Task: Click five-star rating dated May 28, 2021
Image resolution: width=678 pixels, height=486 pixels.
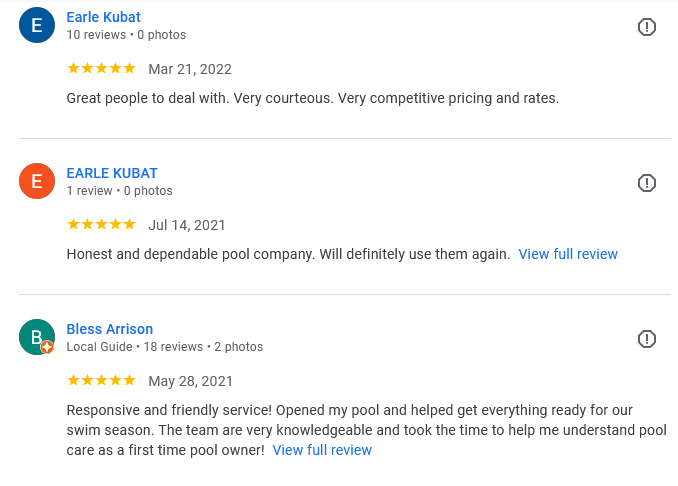Action: point(101,381)
